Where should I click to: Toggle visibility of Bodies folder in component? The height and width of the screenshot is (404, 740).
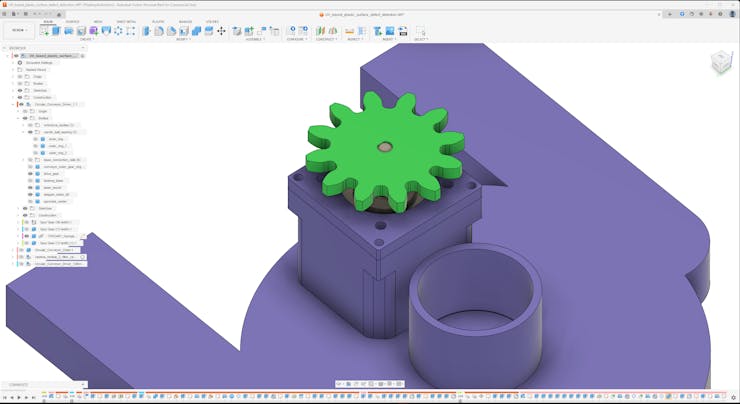tap(27, 118)
